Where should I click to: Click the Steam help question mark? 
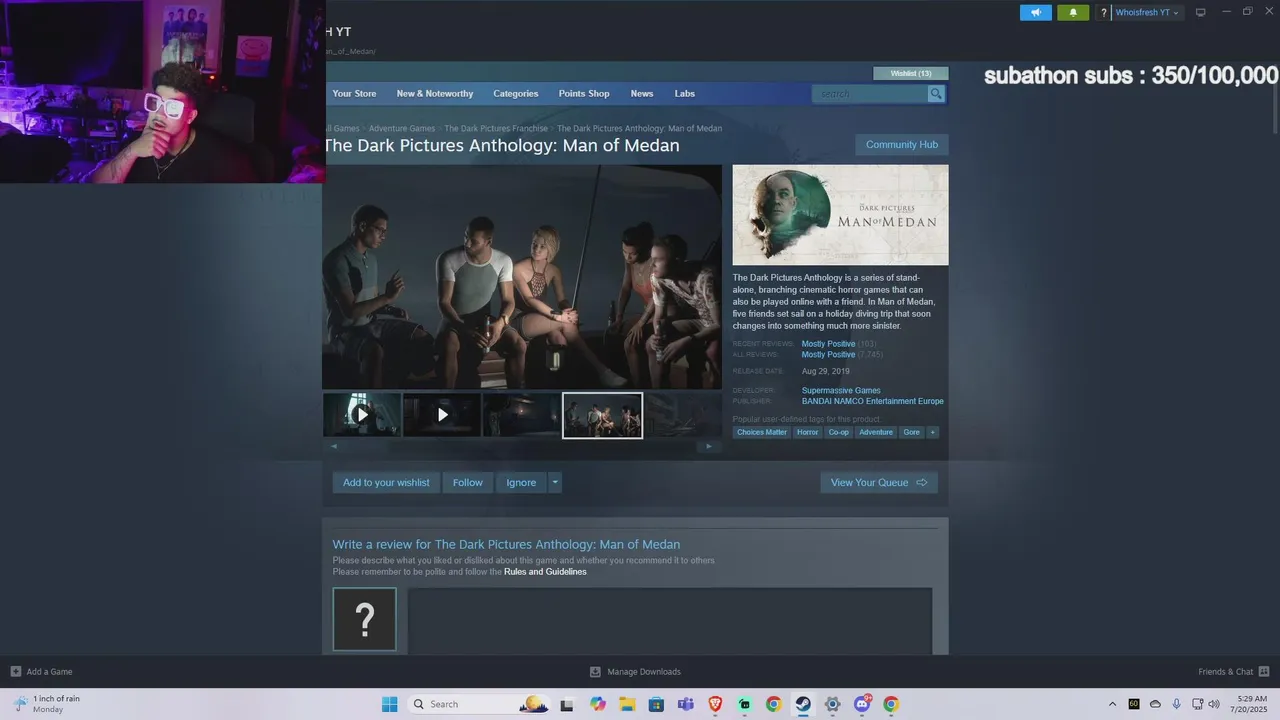coord(1104,13)
